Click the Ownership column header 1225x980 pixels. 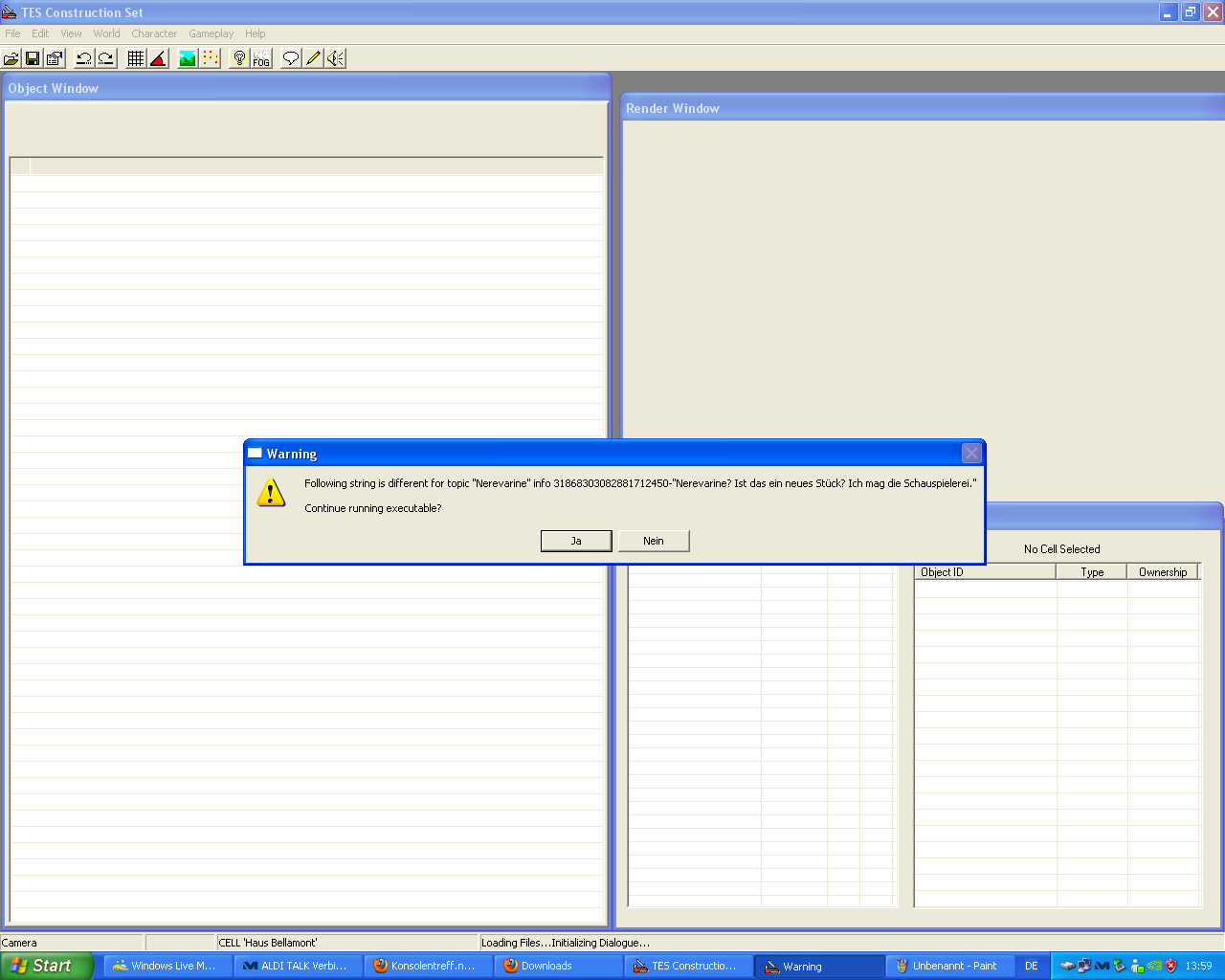tap(1162, 572)
